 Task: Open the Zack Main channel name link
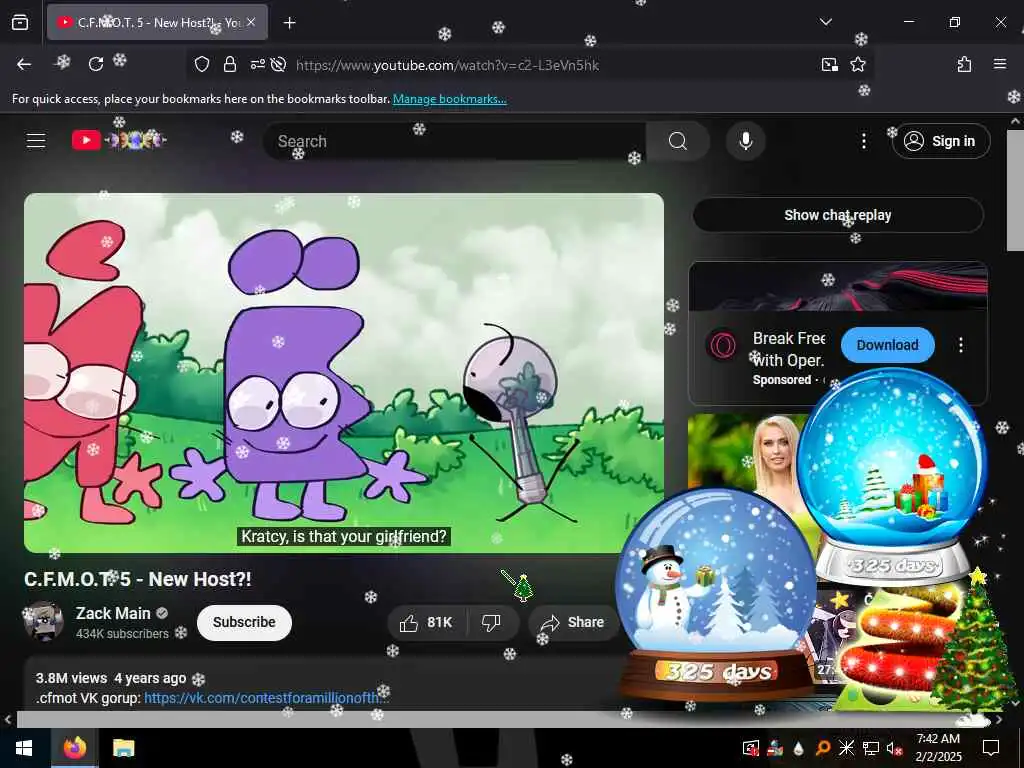(x=113, y=613)
